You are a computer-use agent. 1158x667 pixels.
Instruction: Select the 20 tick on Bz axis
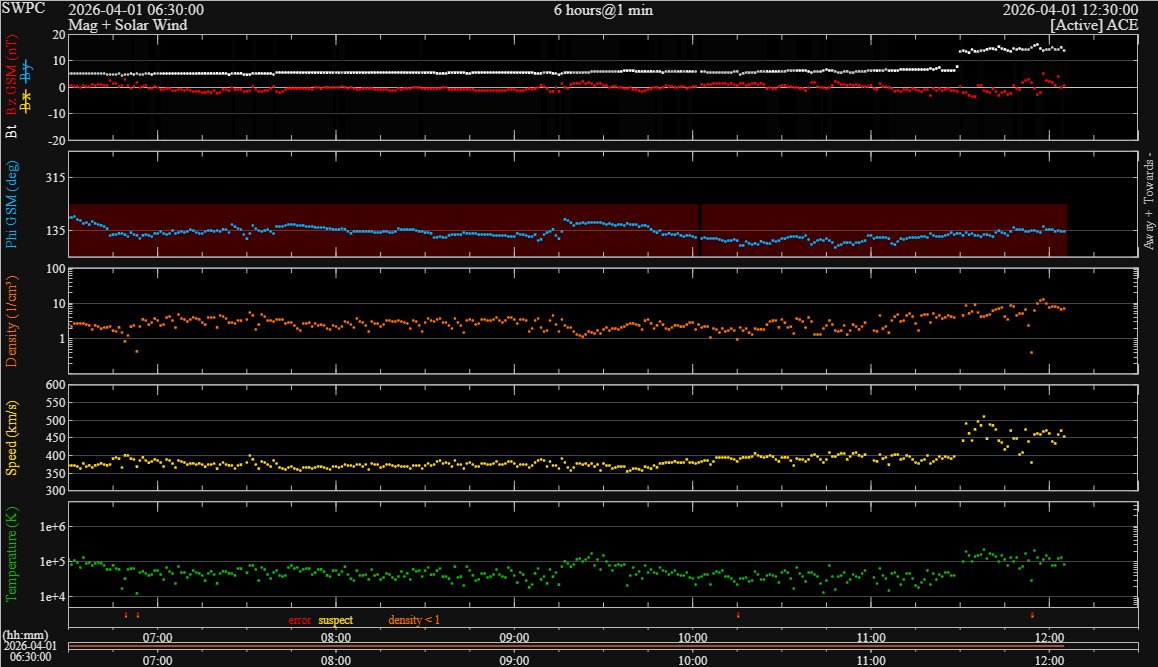pos(59,35)
